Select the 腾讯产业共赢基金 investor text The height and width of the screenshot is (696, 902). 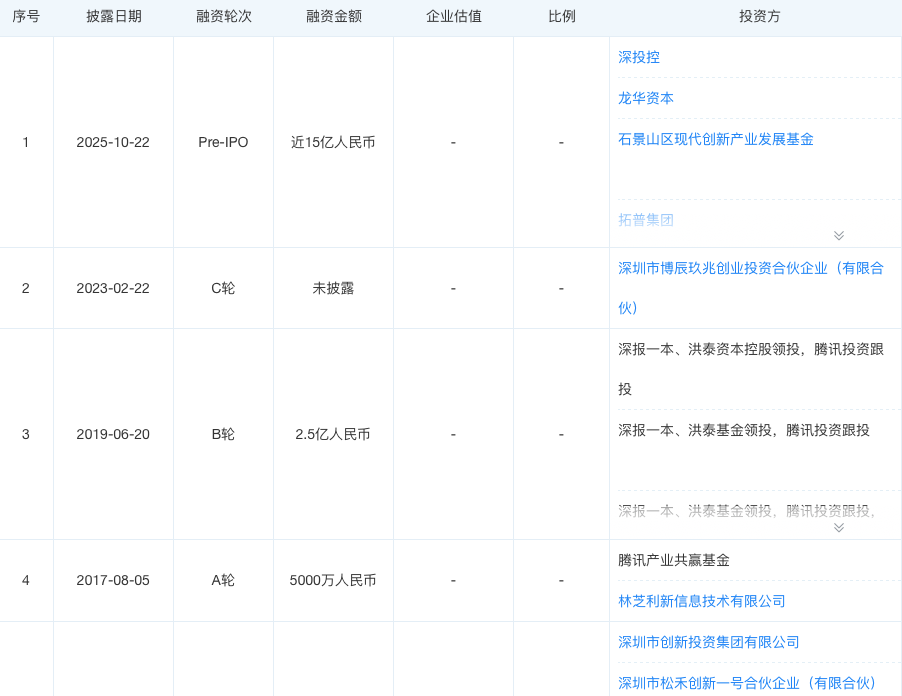pos(674,560)
